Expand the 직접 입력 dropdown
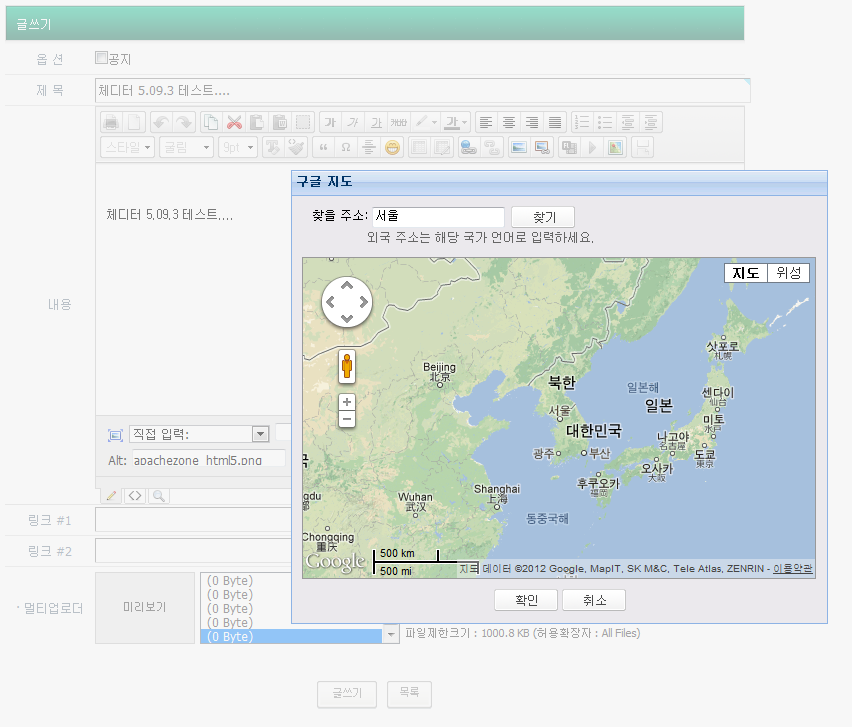Screen dimensions: 852x727 click(261, 434)
